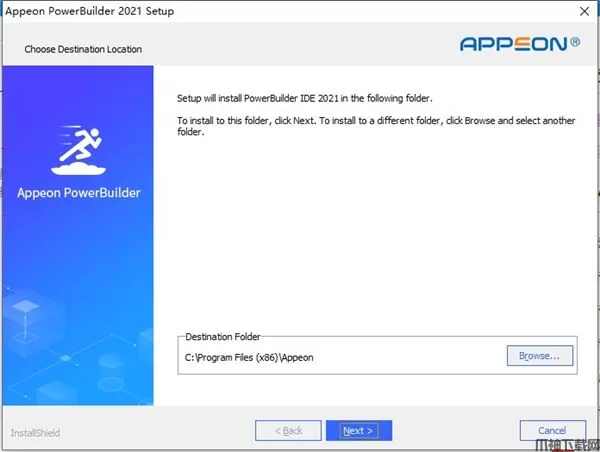Click the 'To install to this folder' instructions

click(x=376, y=126)
